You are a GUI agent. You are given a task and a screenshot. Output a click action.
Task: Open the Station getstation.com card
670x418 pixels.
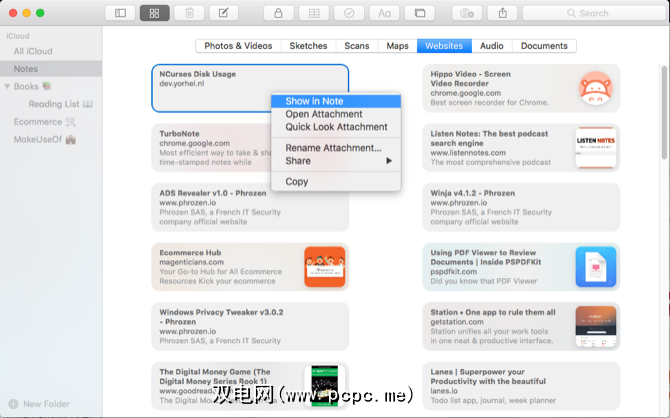click(521, 326)
